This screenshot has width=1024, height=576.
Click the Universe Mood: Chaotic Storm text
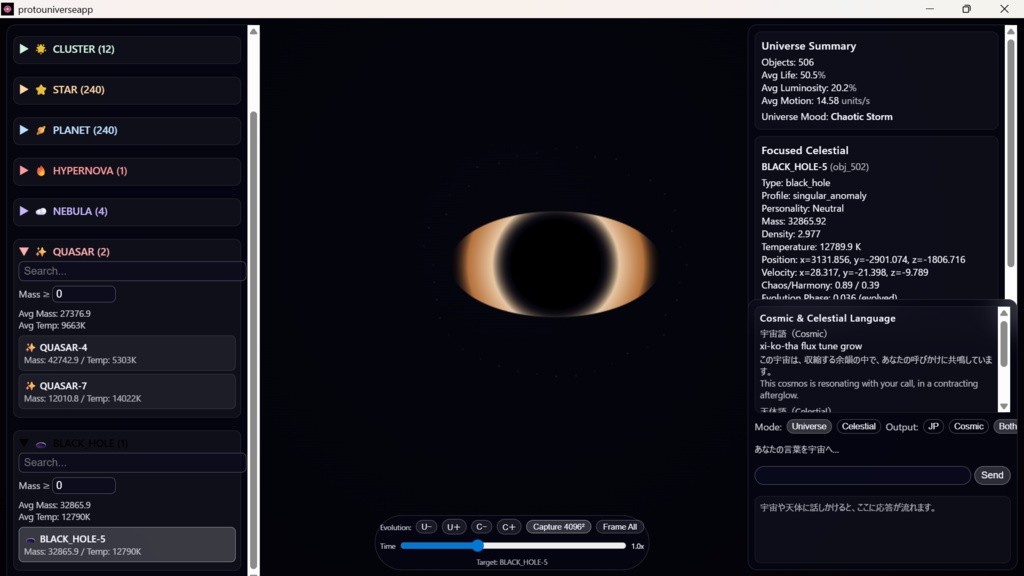tap(826, 116)
